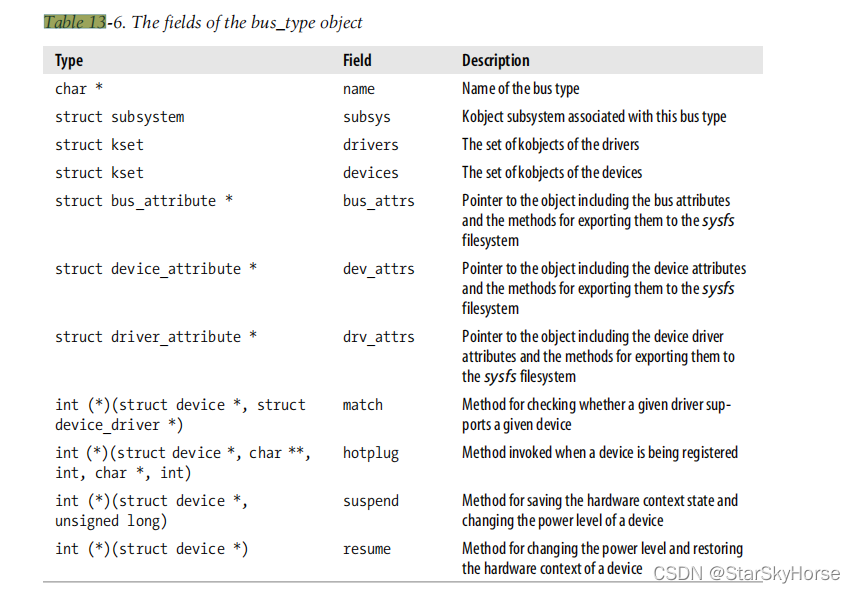855x593 pixels.
Task: Click the "Field" column header
Action: coord(357,61)
